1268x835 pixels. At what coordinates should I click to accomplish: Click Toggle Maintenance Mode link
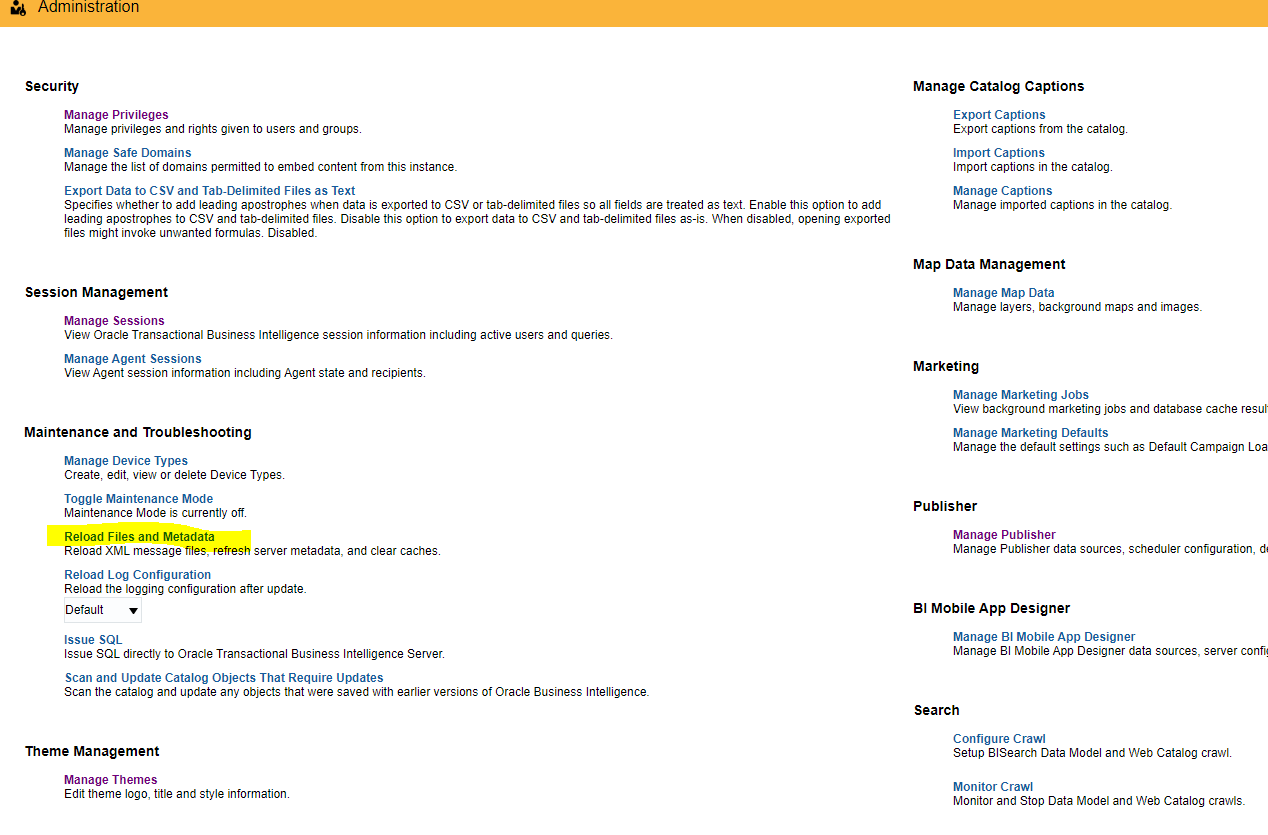pos(139,499)
